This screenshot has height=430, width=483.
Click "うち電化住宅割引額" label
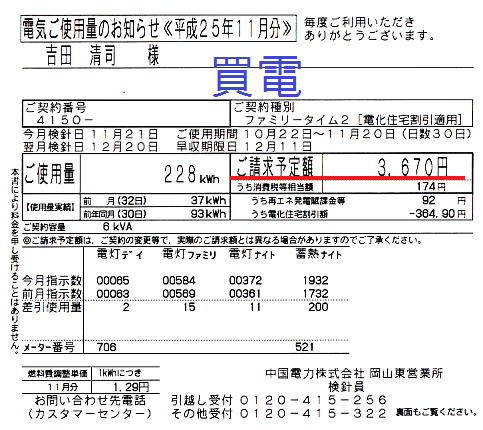(x=289, y=213)
